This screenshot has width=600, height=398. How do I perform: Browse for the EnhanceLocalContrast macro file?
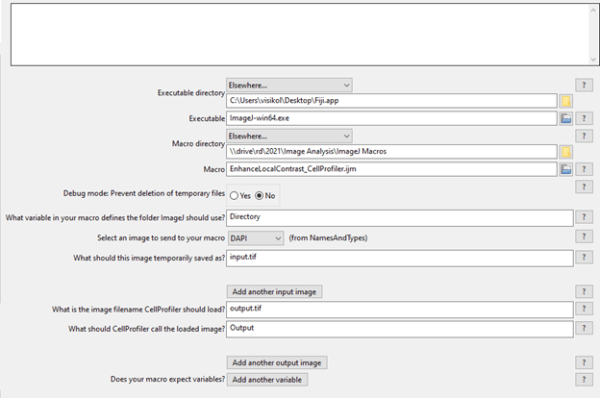pyautogui.click(x=566, y=169)
